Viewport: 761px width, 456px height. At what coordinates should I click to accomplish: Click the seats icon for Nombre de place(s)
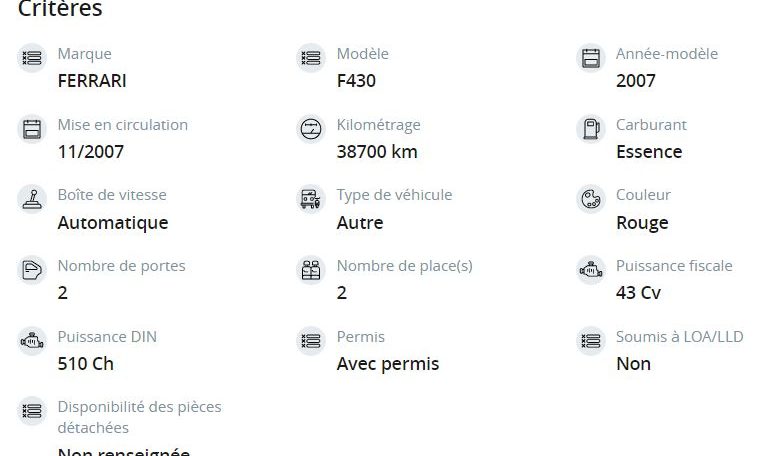coord(311,270)
